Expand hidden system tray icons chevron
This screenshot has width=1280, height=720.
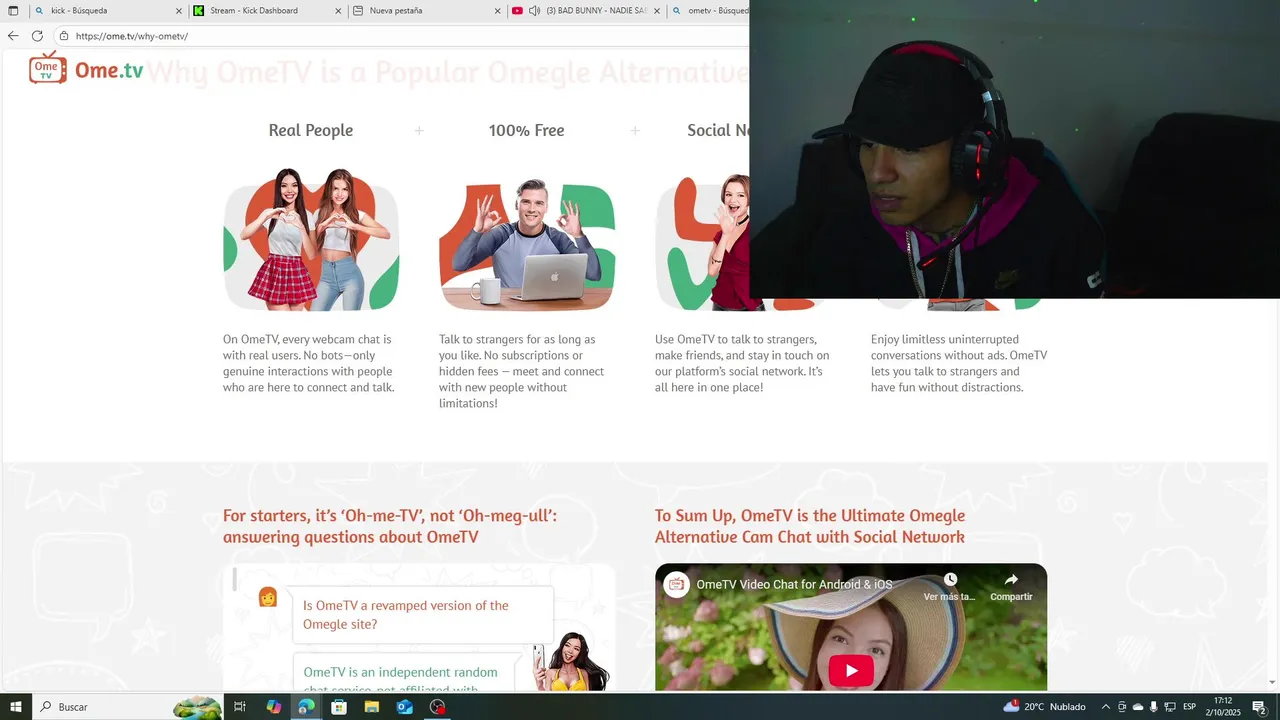click(1105, 707)
